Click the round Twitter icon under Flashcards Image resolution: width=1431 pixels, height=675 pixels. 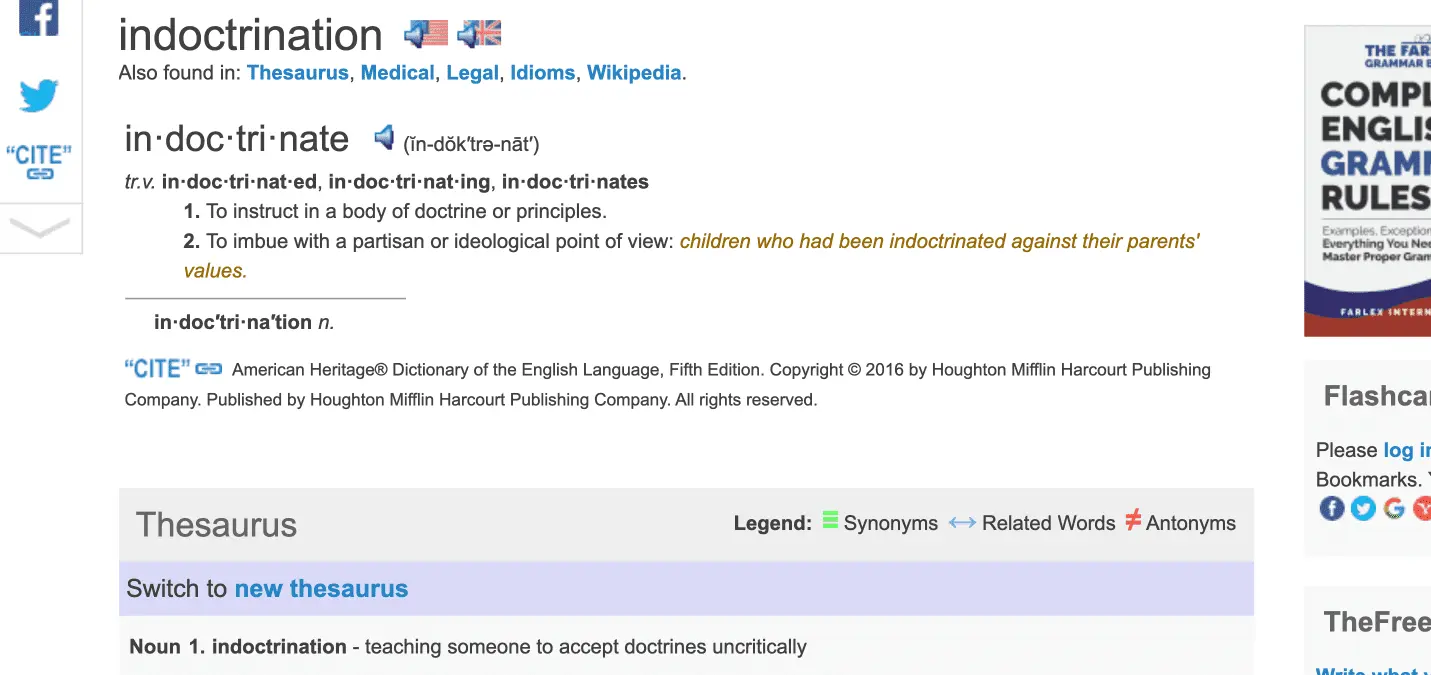[x=1363, y=509]
